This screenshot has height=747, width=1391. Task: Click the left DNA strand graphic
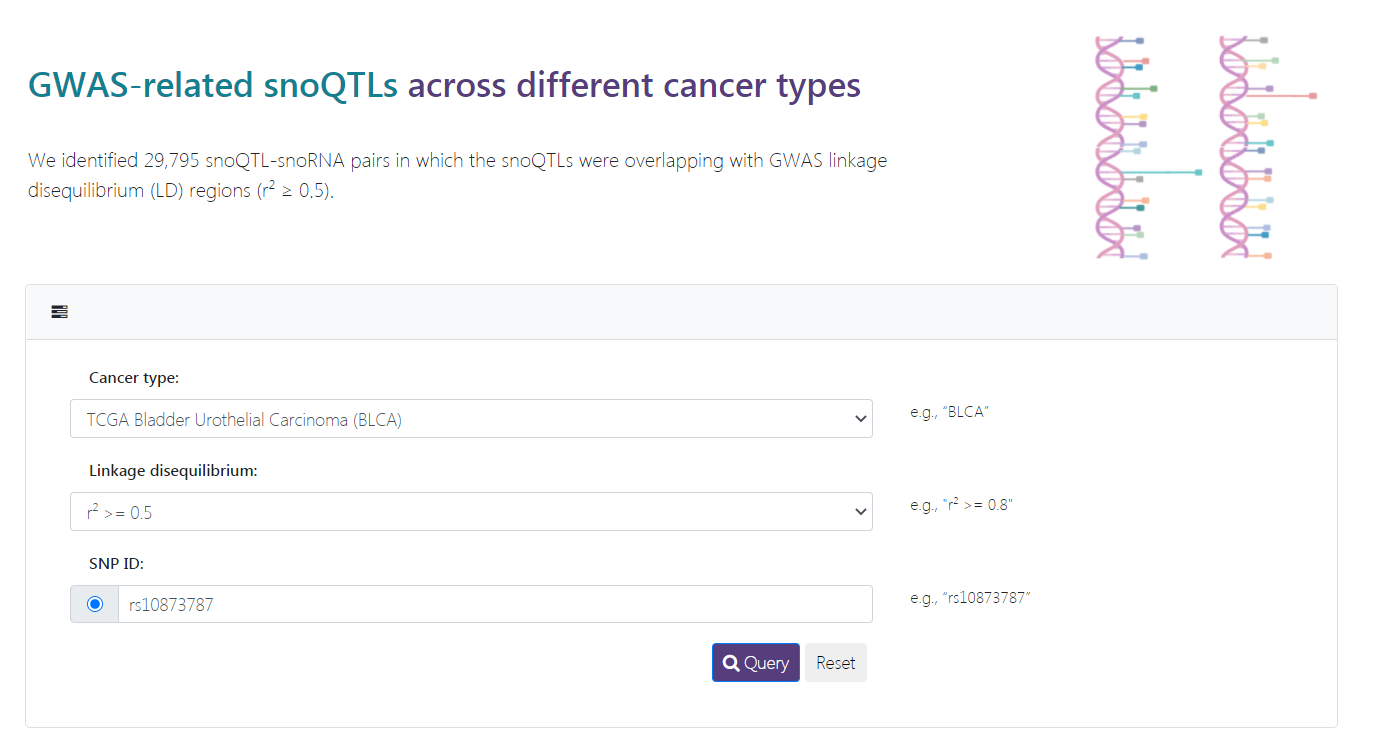coord(1125,148)
